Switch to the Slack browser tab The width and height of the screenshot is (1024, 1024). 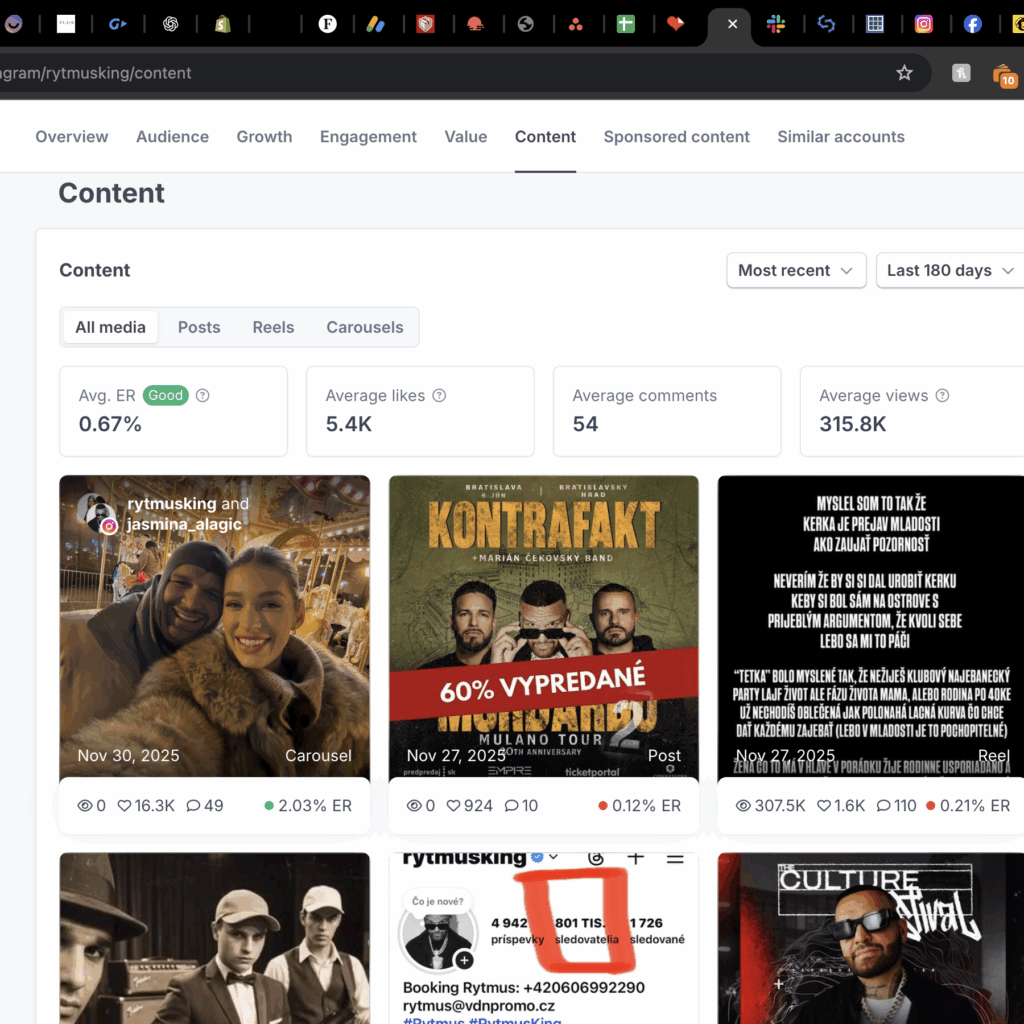[x=776, y=24]
